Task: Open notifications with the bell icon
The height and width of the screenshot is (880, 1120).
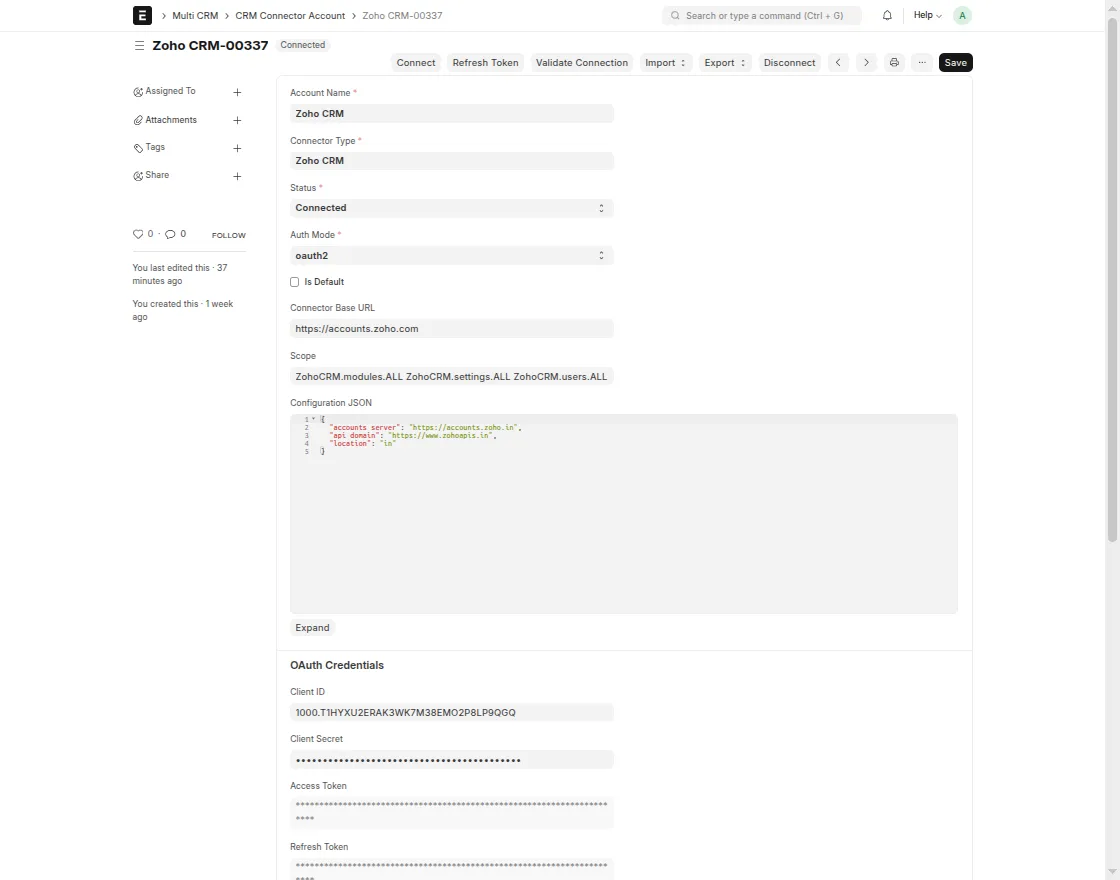Action: point(886,15)
